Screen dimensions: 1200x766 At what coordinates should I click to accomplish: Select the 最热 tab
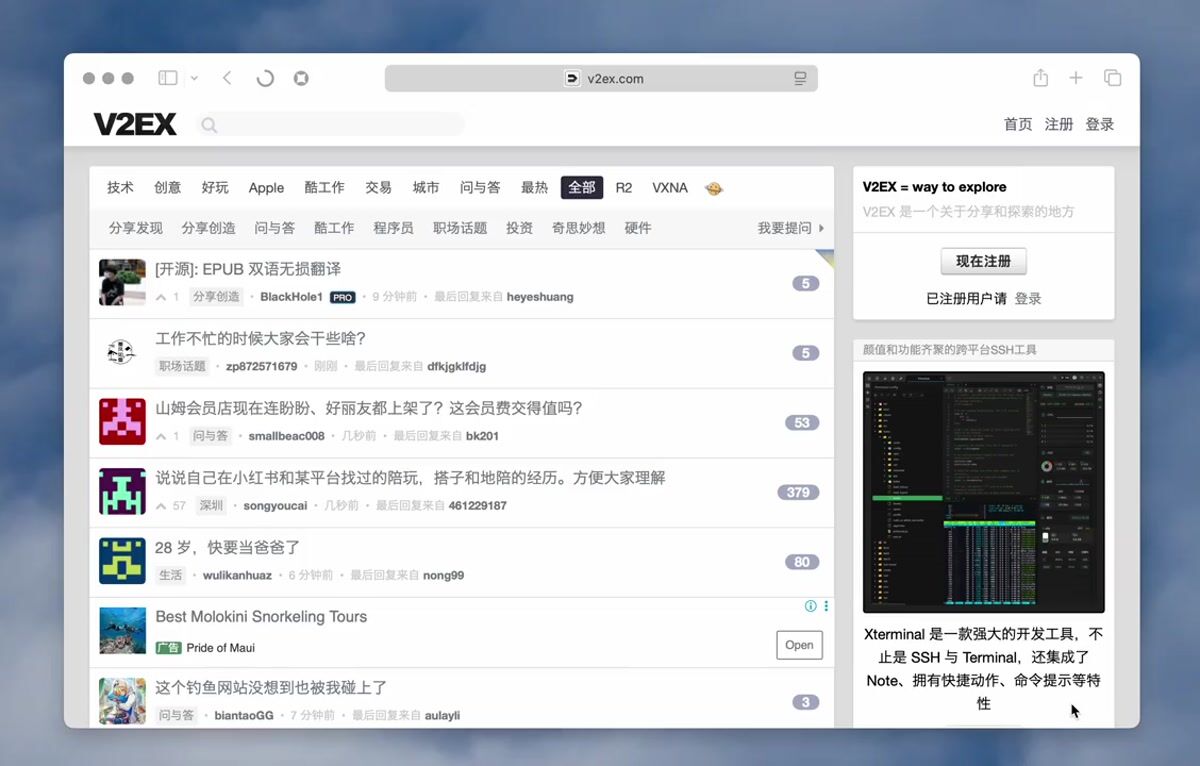(x=534, y=187)
